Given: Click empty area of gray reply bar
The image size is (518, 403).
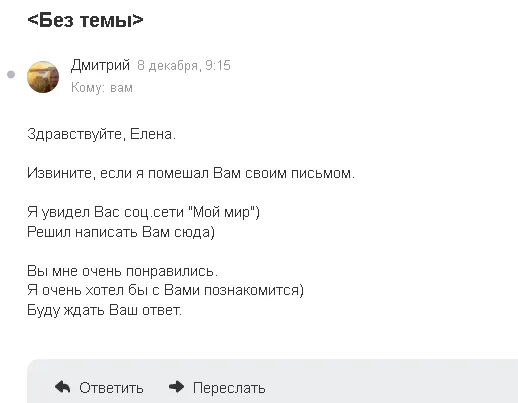Looking at the screenshot, I should (x=393, y=383).
